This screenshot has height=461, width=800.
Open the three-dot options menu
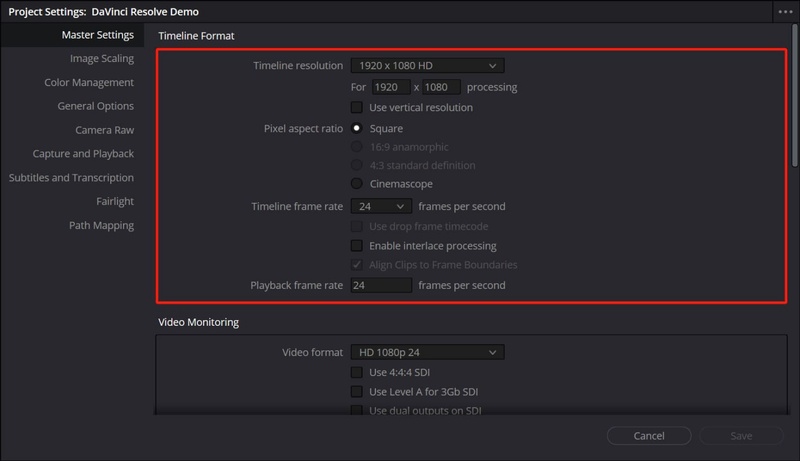[x=785, y=12]
